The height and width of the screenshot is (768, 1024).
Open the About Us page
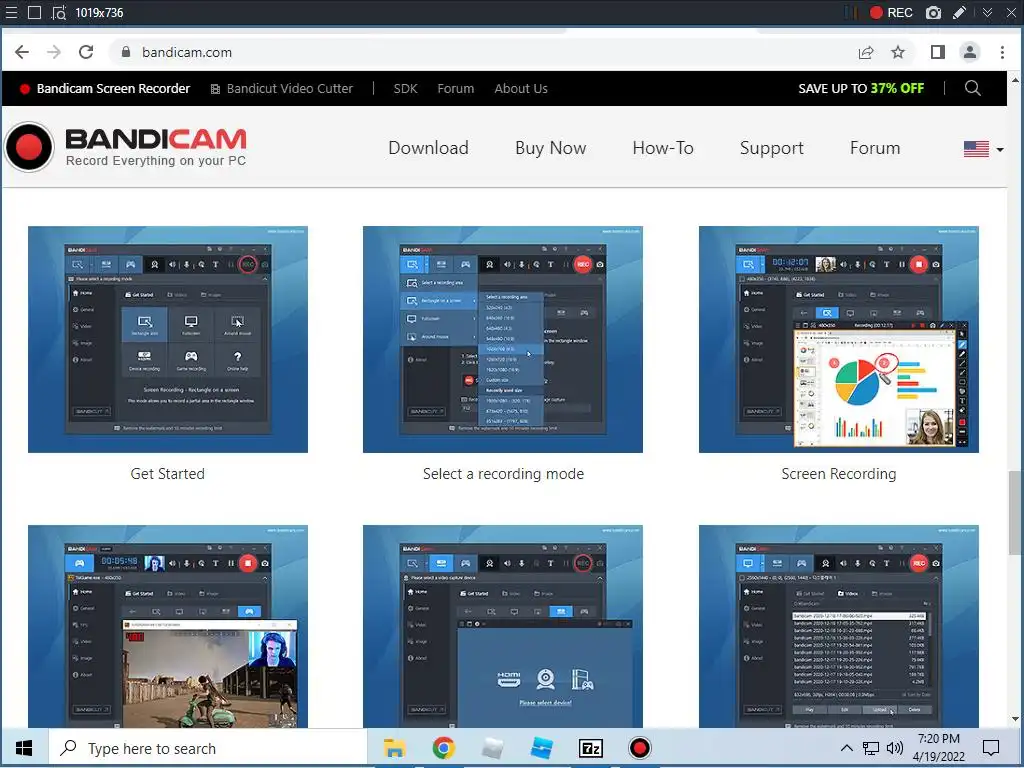click(521, 89)
